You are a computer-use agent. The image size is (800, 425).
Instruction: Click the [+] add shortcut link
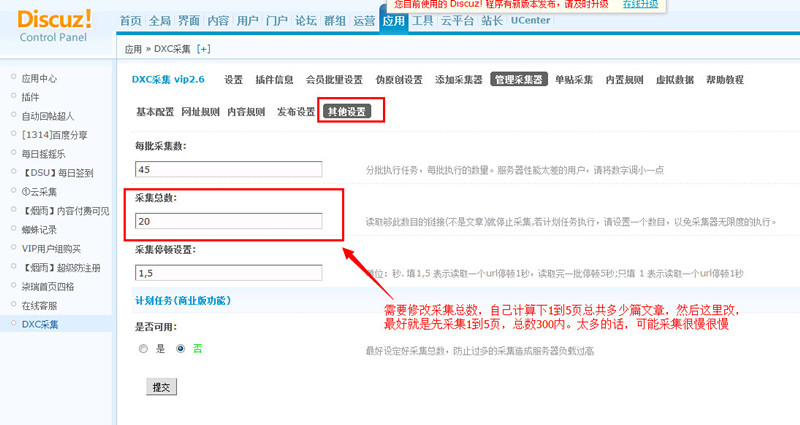[x=204, y=49]
